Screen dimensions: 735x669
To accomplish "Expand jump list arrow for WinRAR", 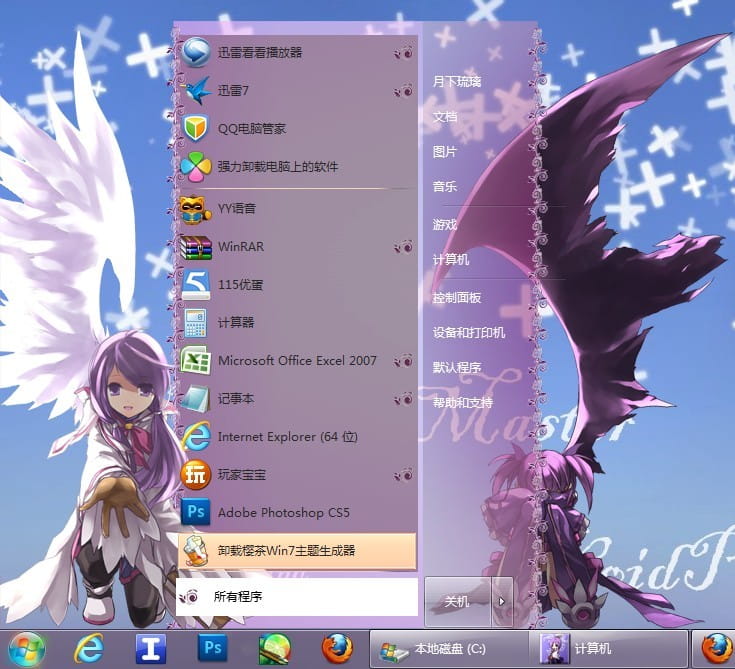I will point(403,247).
